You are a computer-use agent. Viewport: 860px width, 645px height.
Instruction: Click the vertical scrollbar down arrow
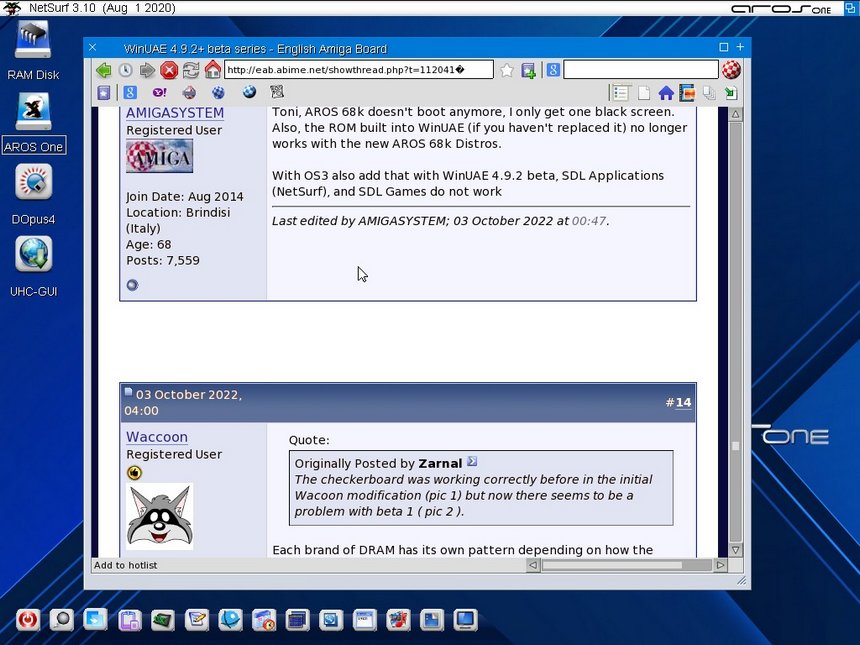[736, 550]
